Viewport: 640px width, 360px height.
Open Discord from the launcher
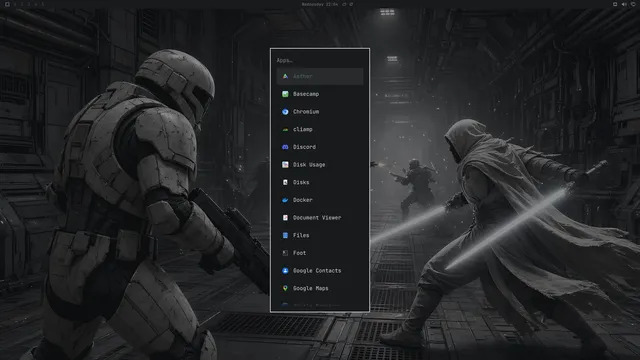[320, 147]
